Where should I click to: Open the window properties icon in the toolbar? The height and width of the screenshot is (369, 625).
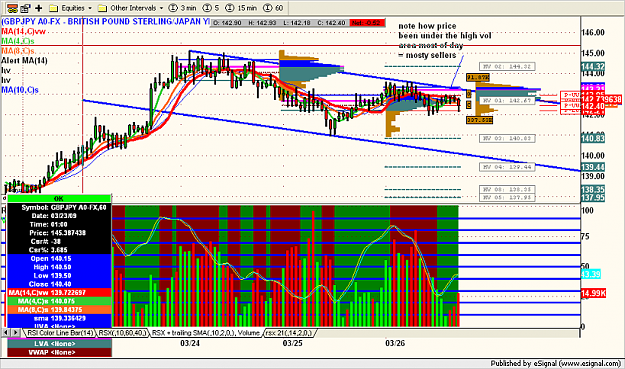click(x=26, y=8)
